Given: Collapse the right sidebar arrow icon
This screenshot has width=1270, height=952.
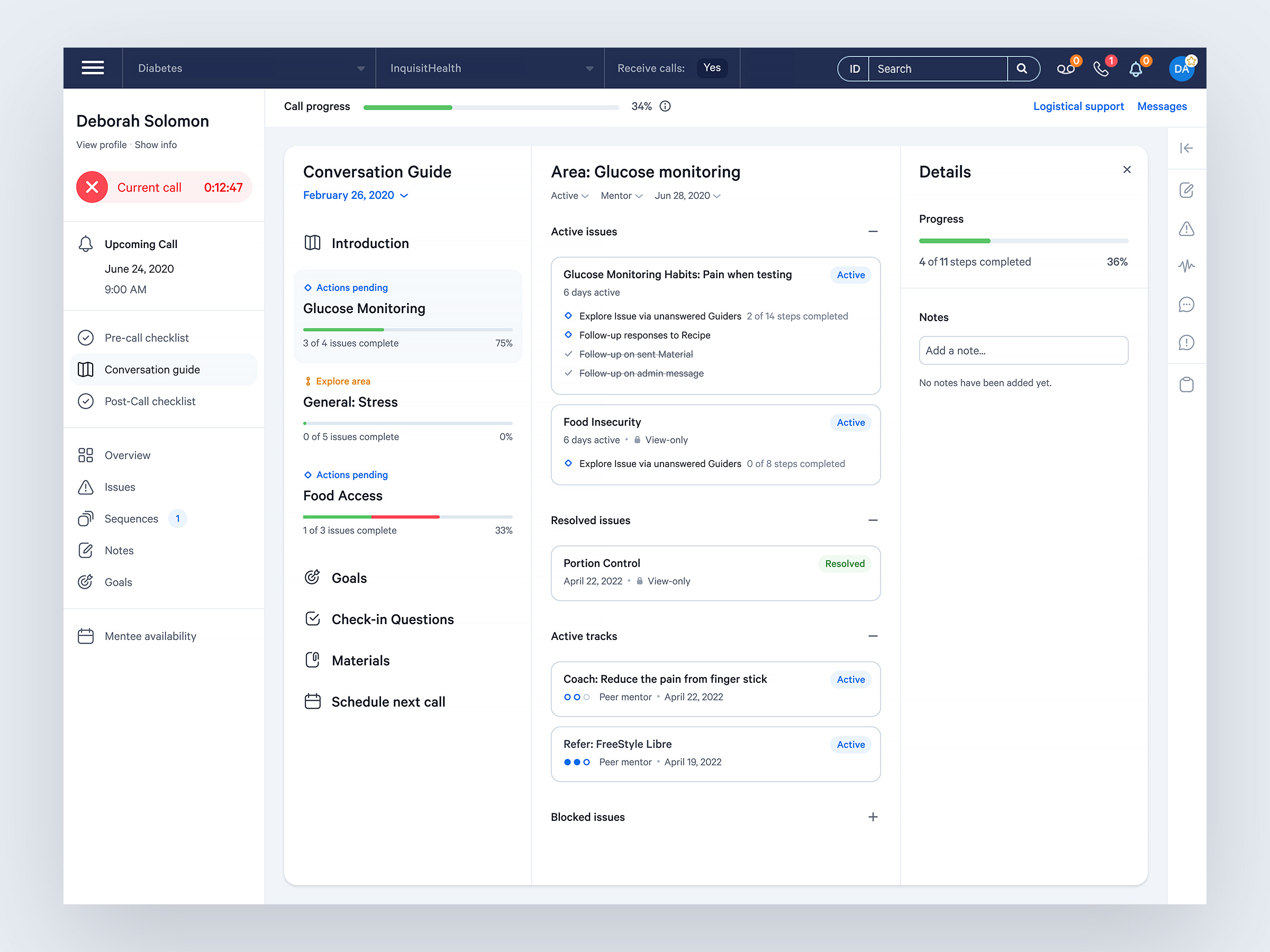Looking at the screenshot, I should [1186, 148].
